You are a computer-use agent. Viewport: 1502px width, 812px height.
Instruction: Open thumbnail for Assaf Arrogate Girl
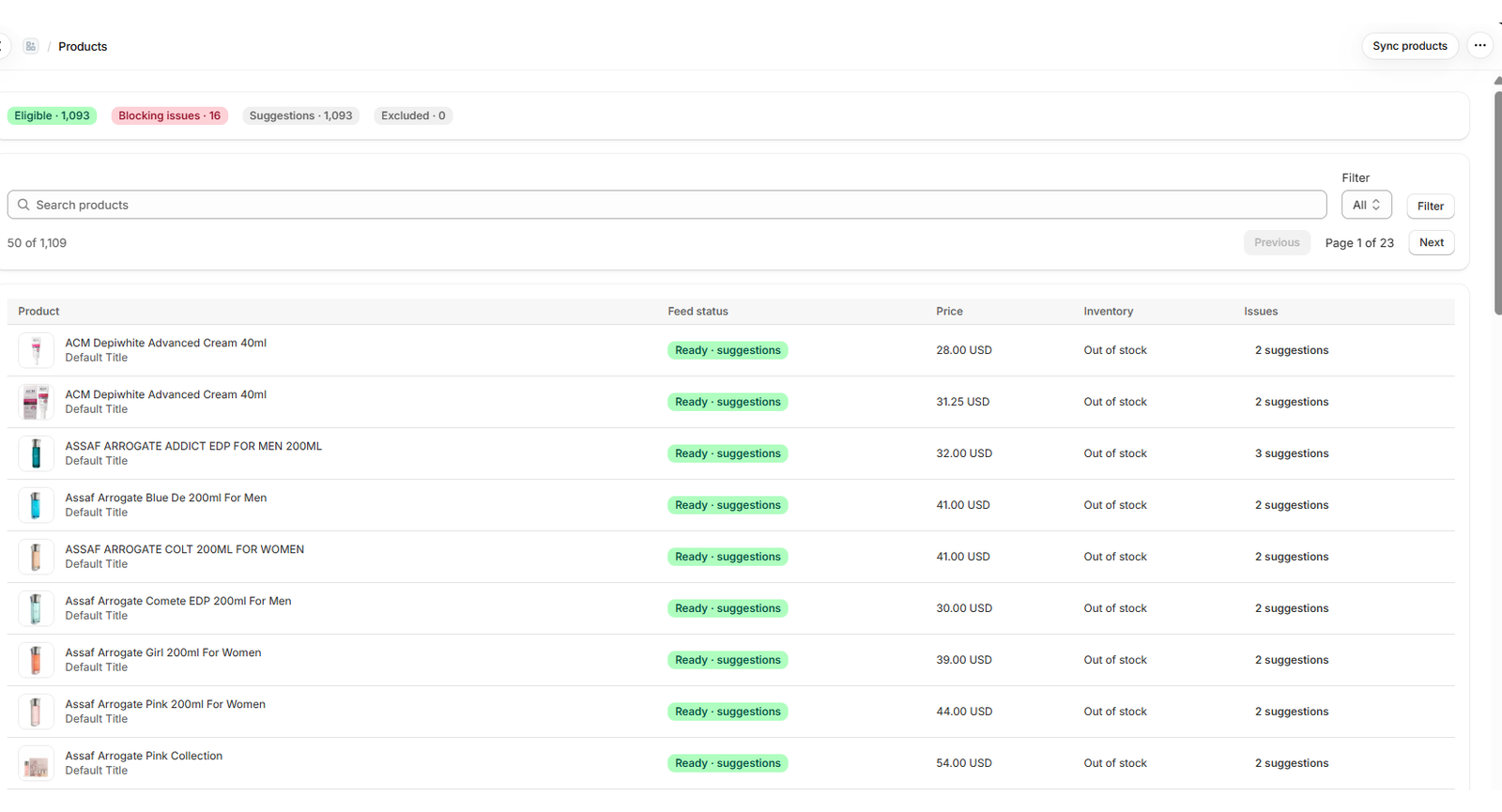tap(36, 660)
